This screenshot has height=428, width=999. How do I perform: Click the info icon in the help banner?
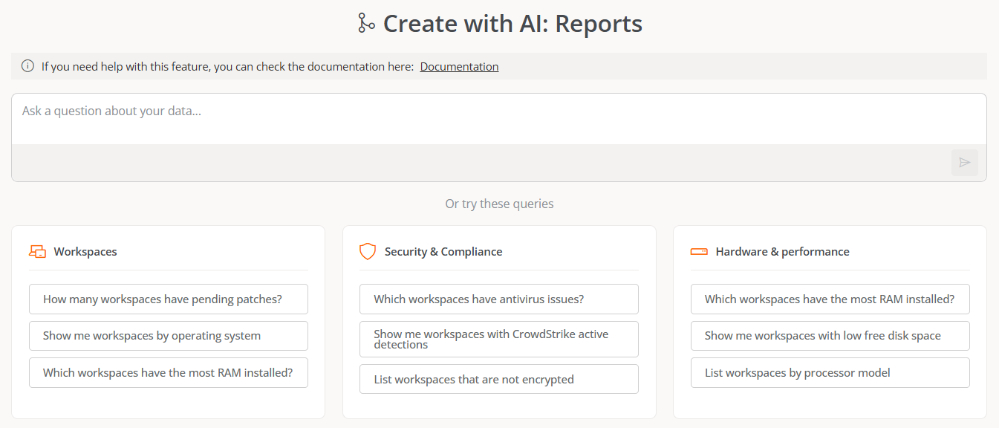27,67
